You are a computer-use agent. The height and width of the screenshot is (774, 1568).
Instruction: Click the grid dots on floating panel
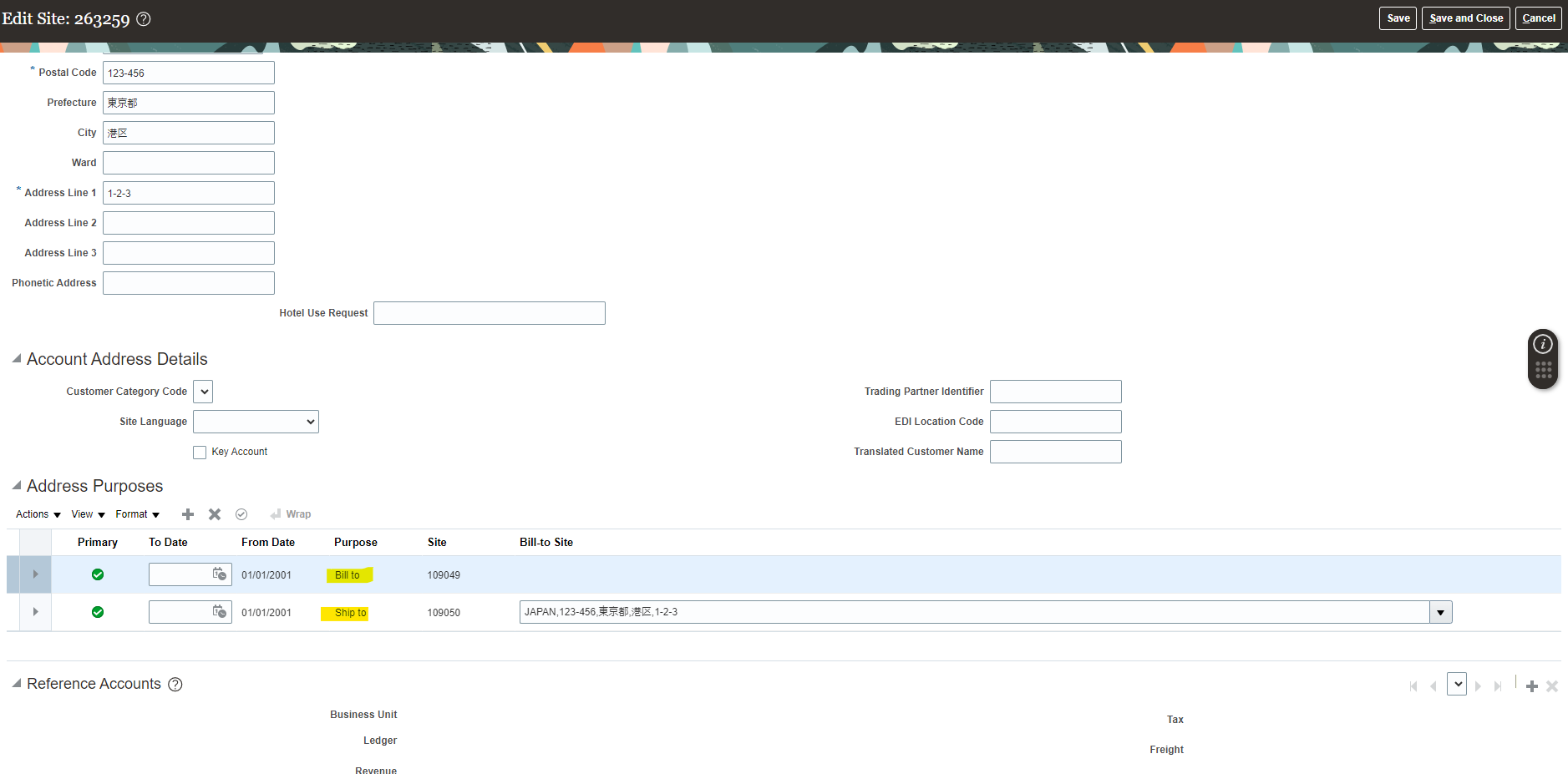click(x=1543, y=370)
